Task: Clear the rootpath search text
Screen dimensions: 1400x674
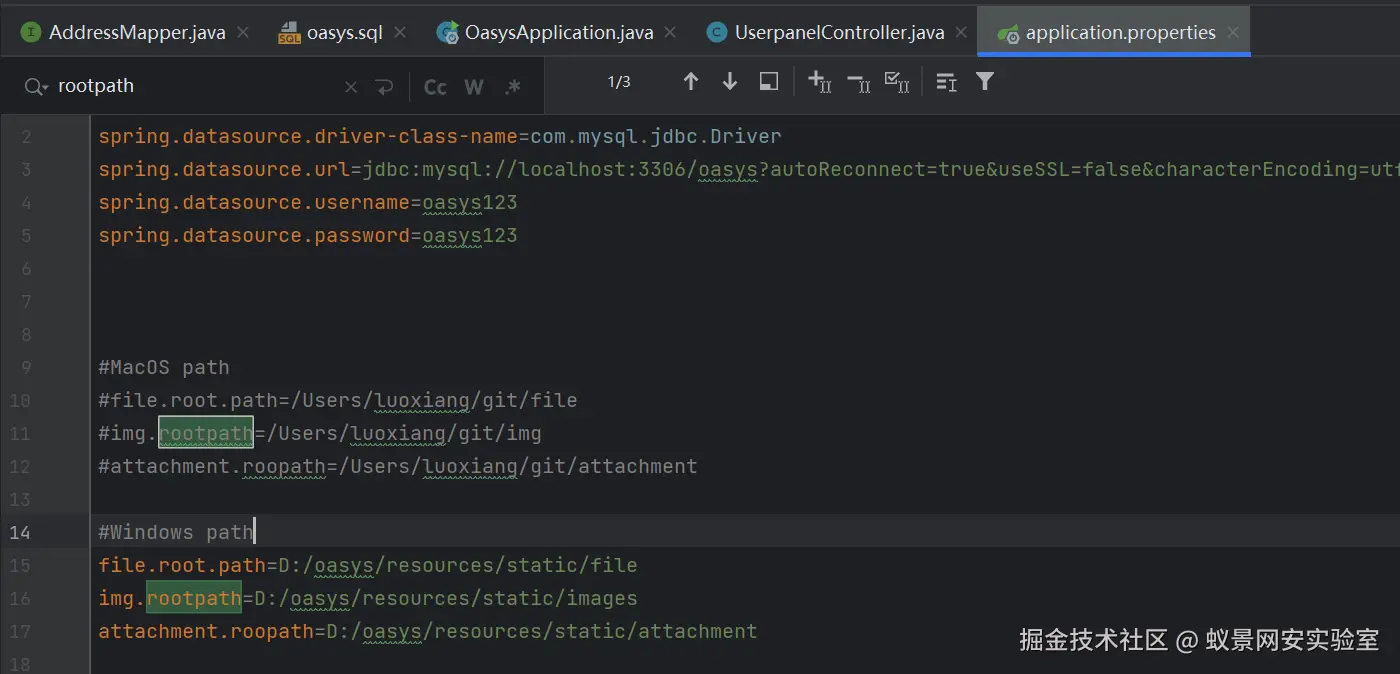Action: tap(351, 87)
